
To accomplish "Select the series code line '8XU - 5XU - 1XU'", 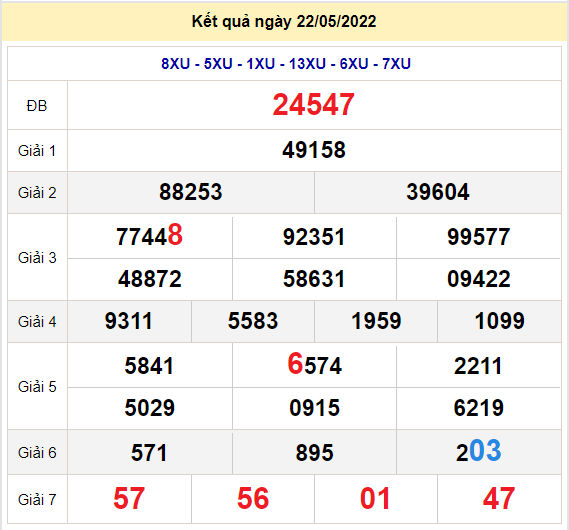I will [x=218, y=64].
